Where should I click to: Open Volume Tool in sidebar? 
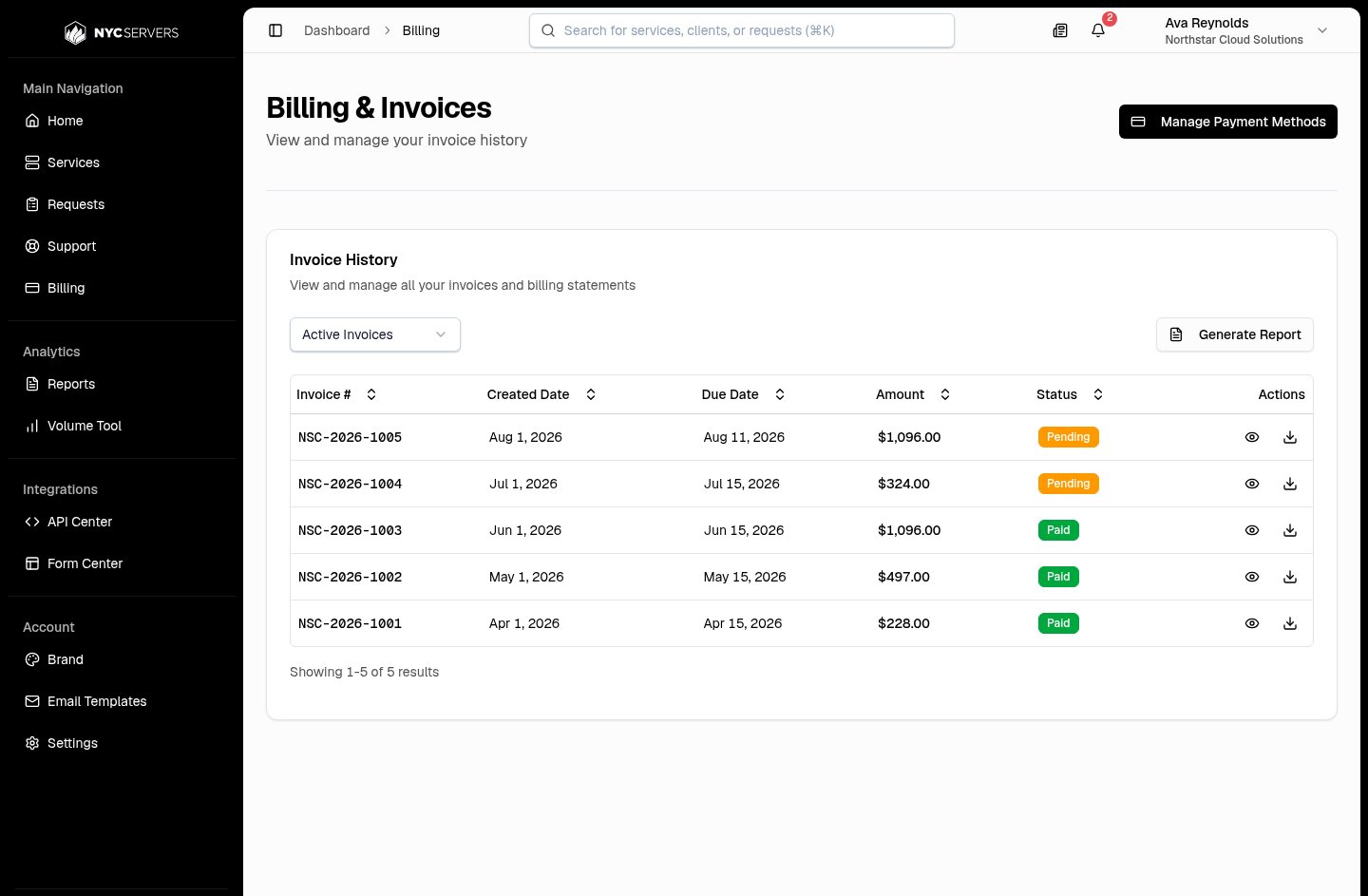tap(122, 426)
